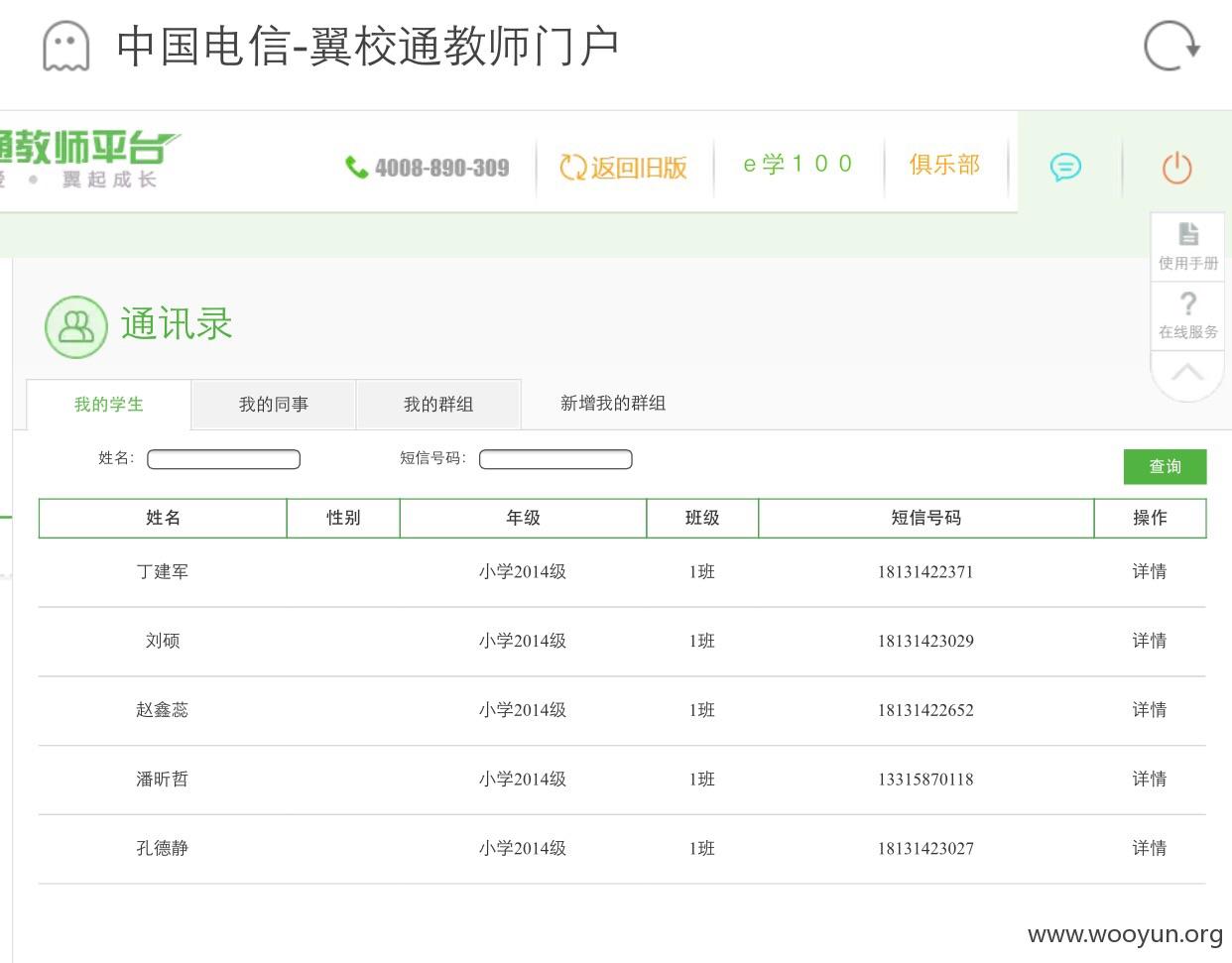Click the 操作 column header
Viewport: 1232px width, 963px height.
click(x=1150, y=518)
